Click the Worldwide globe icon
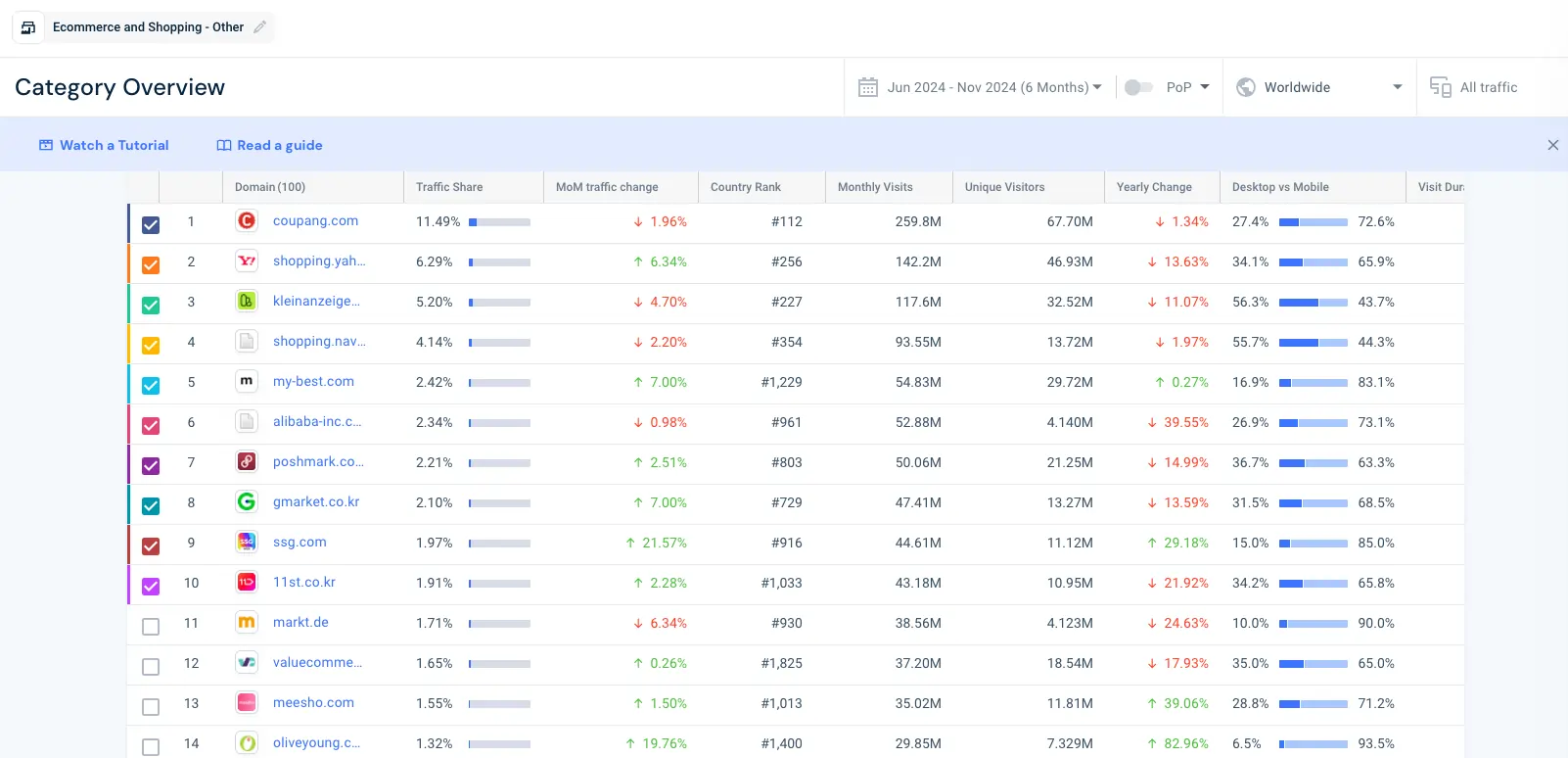 point(1246,87)
